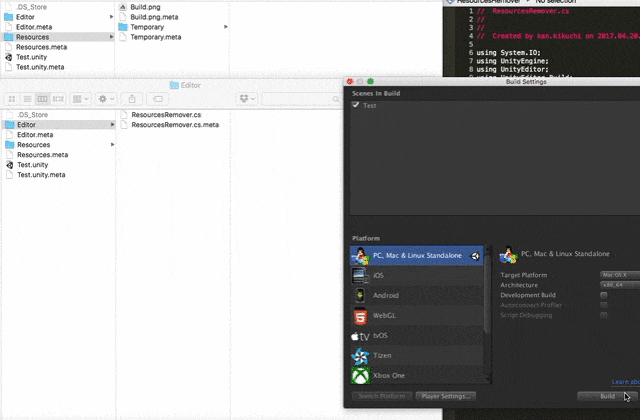Close the Build Settings window

coord(349,82)
